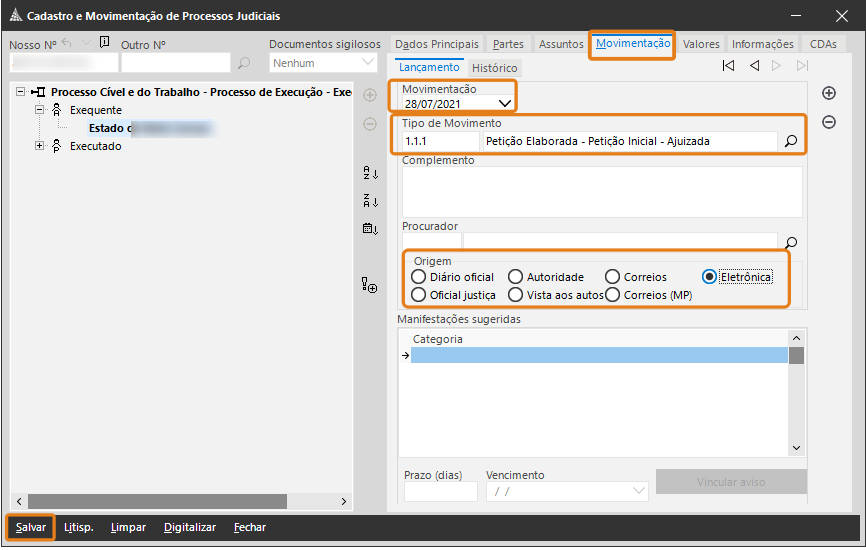Click the add movement plus icon at right
Screen dimensions: 866x550
[829, 93]
